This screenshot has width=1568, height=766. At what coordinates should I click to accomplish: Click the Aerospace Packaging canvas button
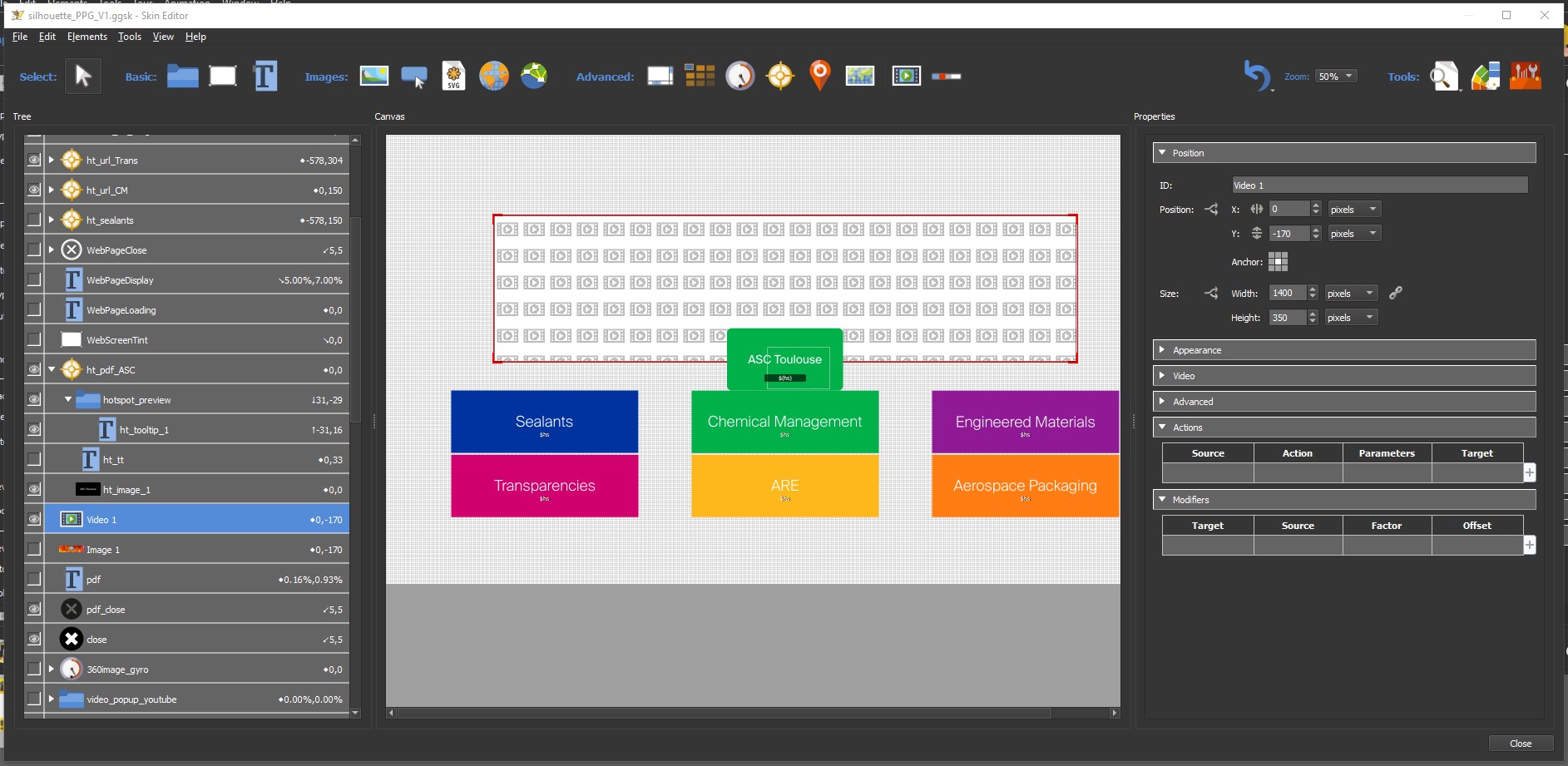tap(1025, 486)
